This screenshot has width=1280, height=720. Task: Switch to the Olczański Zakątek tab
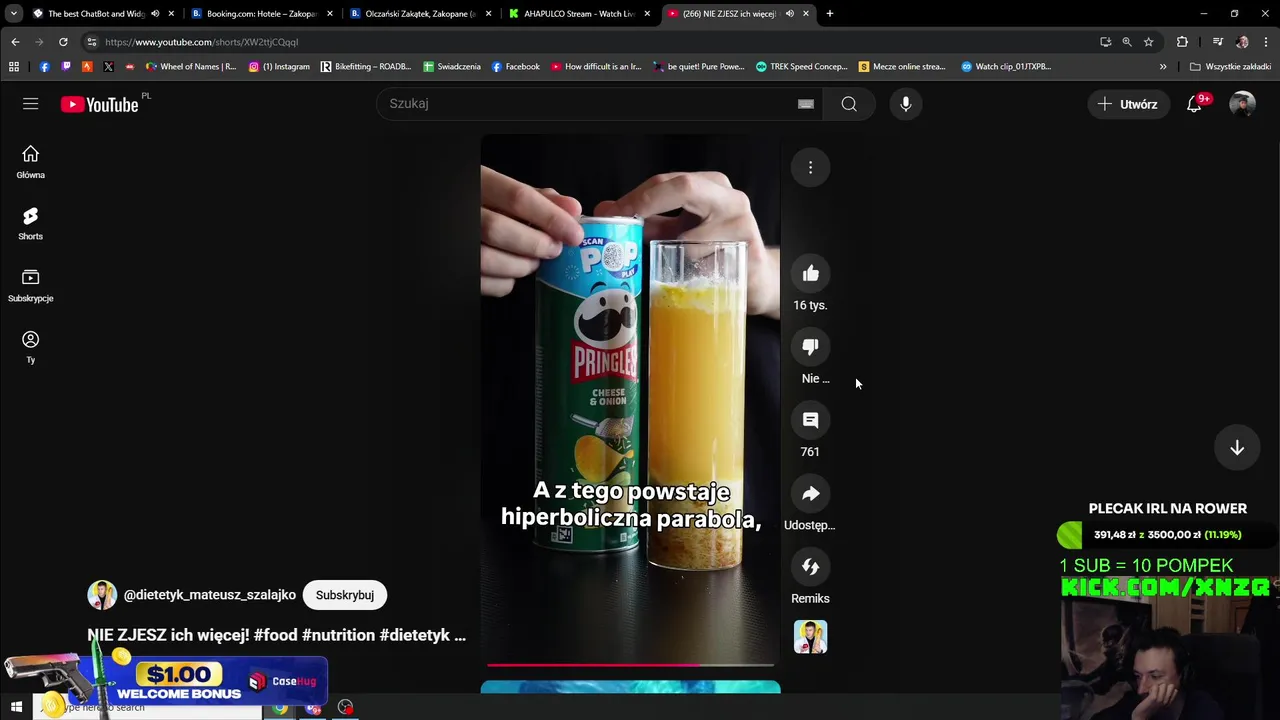pos(420,14)
